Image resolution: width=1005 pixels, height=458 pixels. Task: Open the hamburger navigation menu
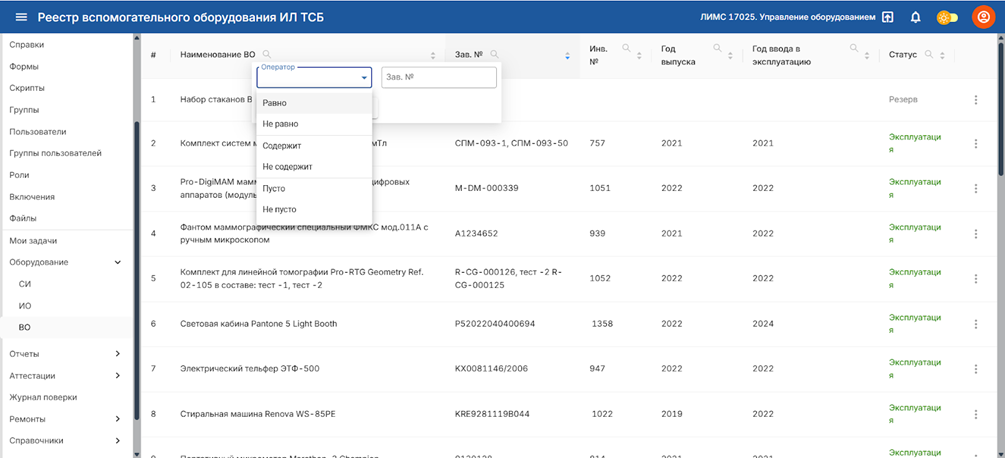(x=19, y=17)
